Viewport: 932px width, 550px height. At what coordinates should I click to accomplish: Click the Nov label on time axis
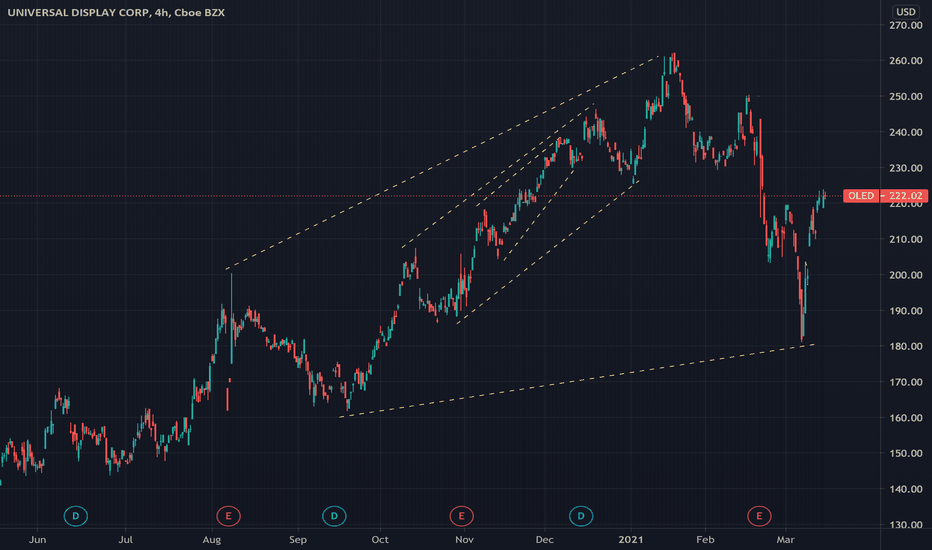click(x=464, y=540)
